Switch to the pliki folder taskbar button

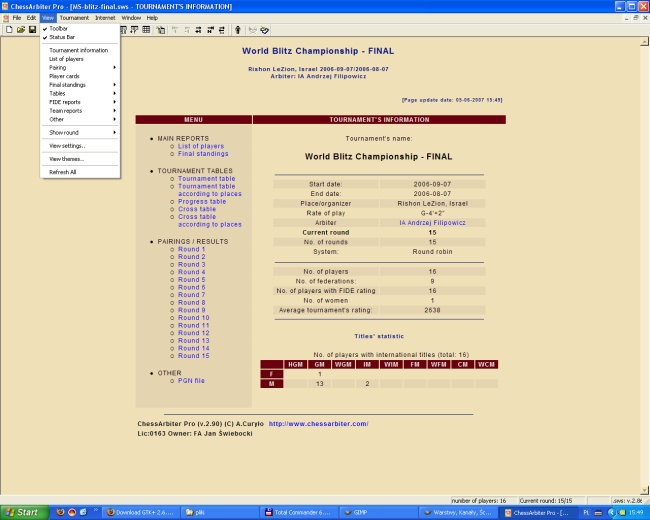point(220,513)
